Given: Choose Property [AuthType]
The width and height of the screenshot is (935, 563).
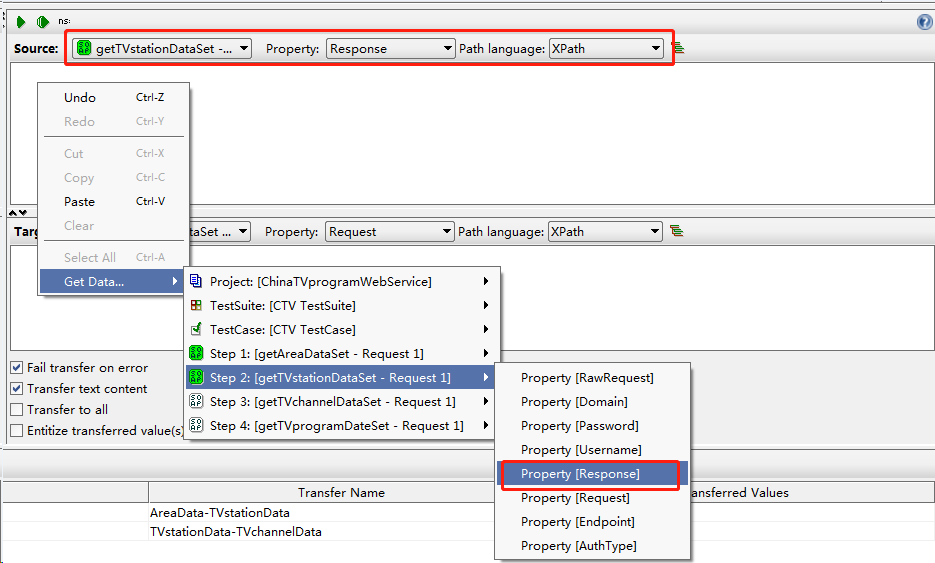Looking at the screenshot, I should (x=592, y=546).
